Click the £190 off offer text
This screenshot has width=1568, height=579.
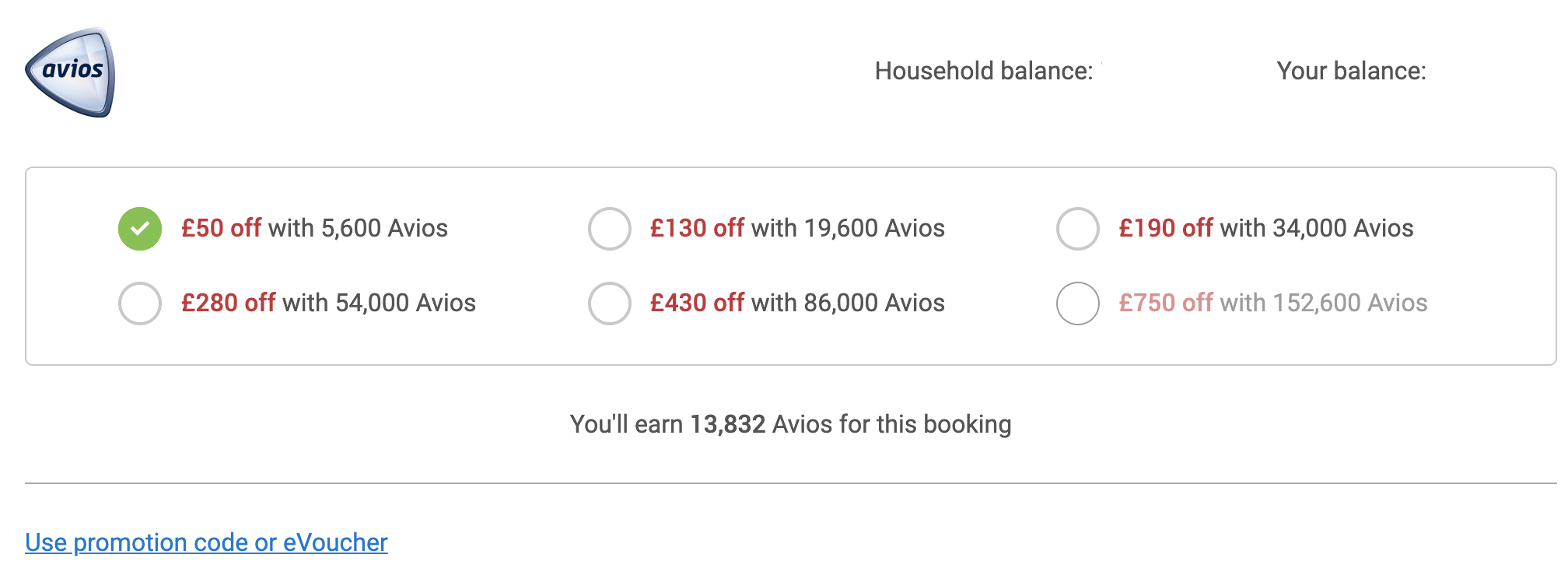tap(1167, 228)
